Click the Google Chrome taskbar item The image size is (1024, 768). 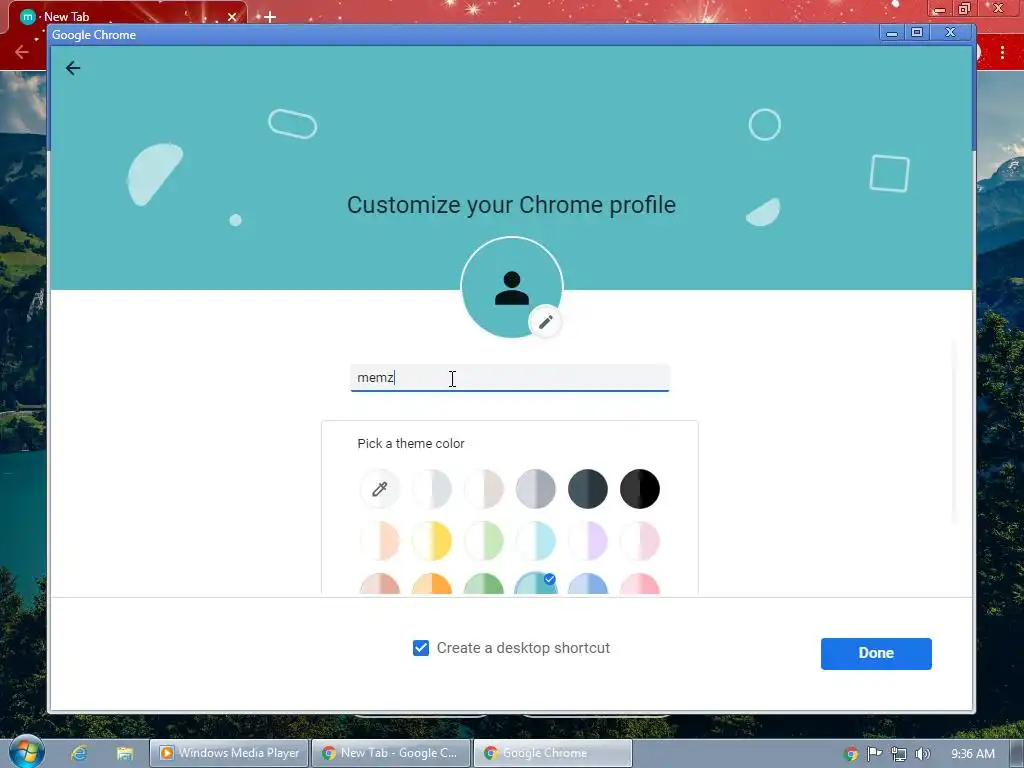tap(552, 753)
